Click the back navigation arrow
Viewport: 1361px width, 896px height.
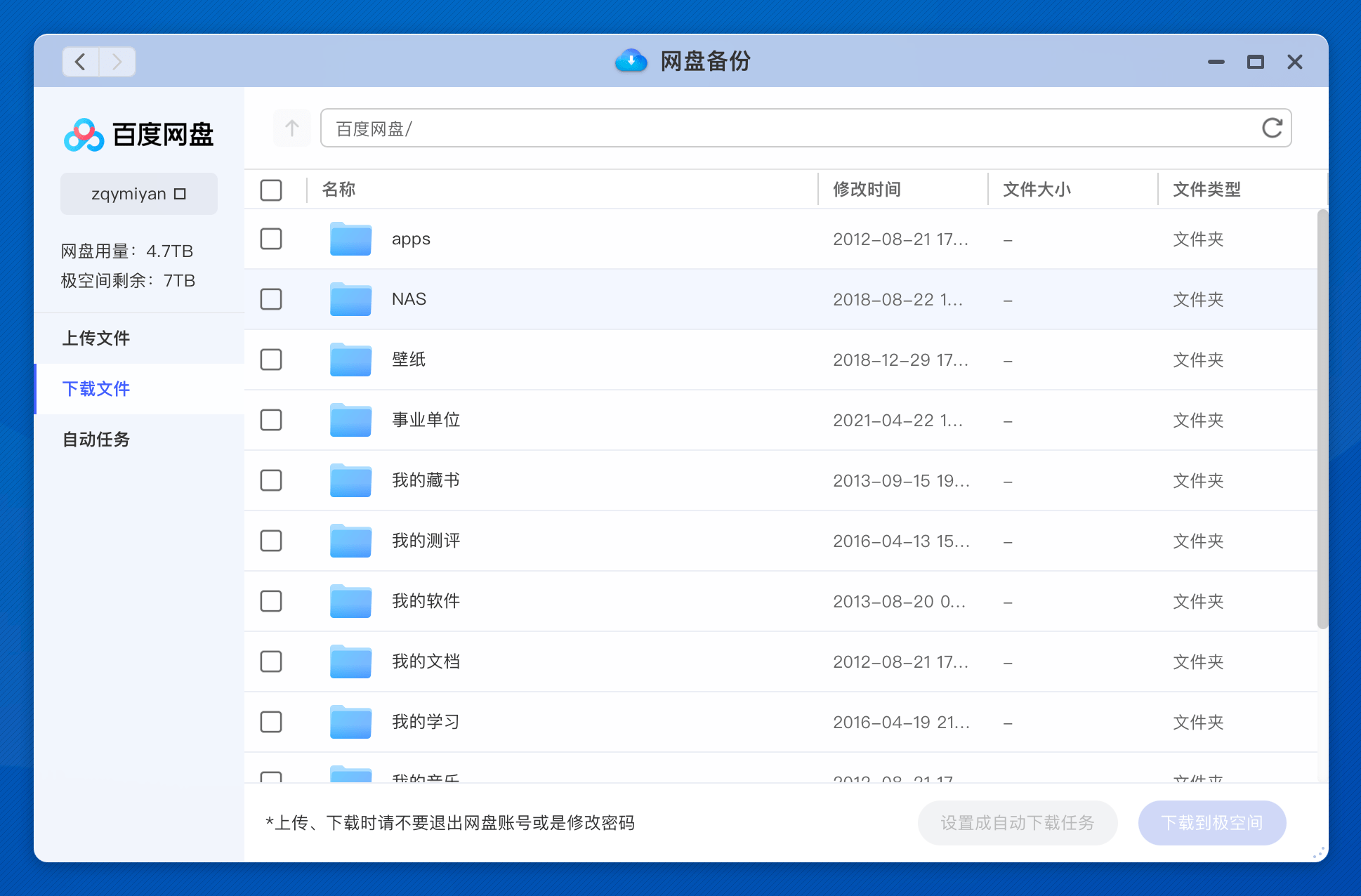[x=79, y=62]
